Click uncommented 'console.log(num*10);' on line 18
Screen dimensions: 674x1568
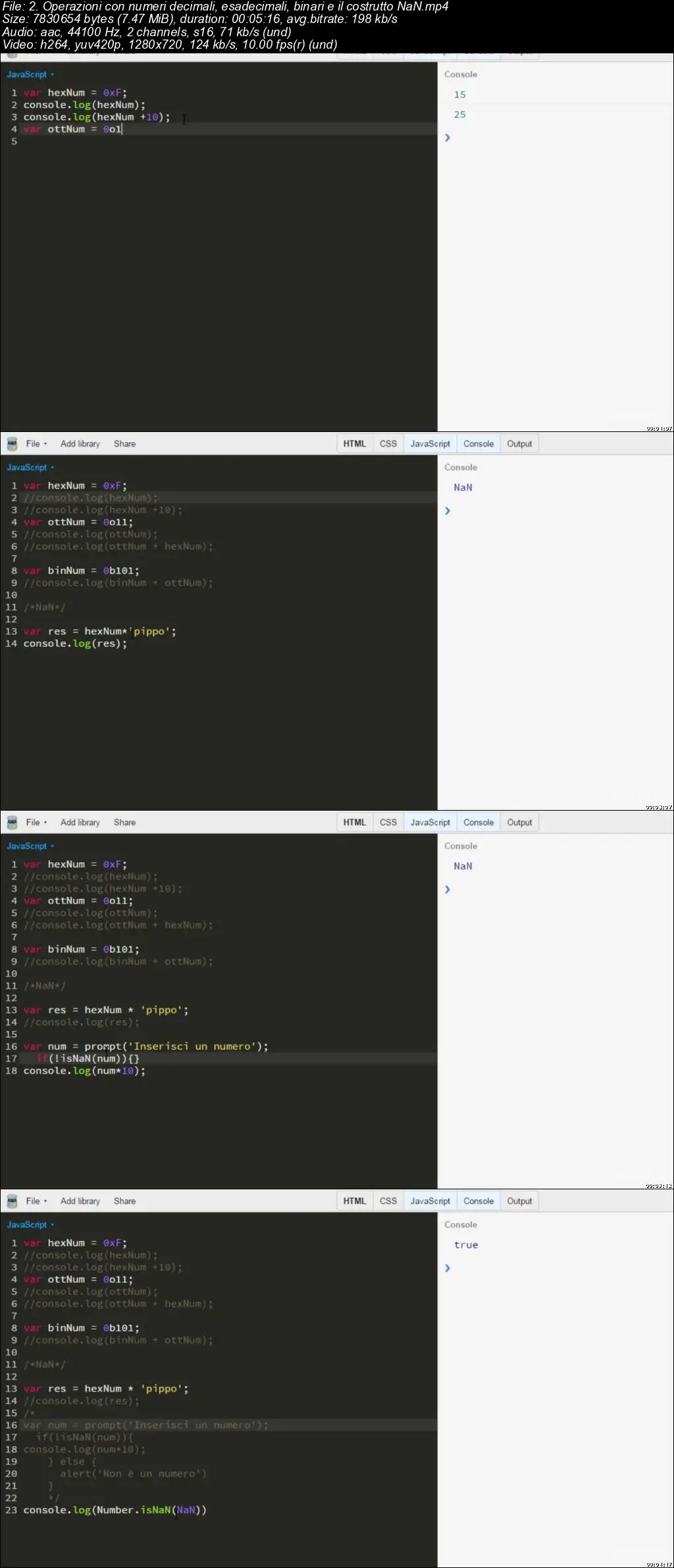tap(84, 1071)
